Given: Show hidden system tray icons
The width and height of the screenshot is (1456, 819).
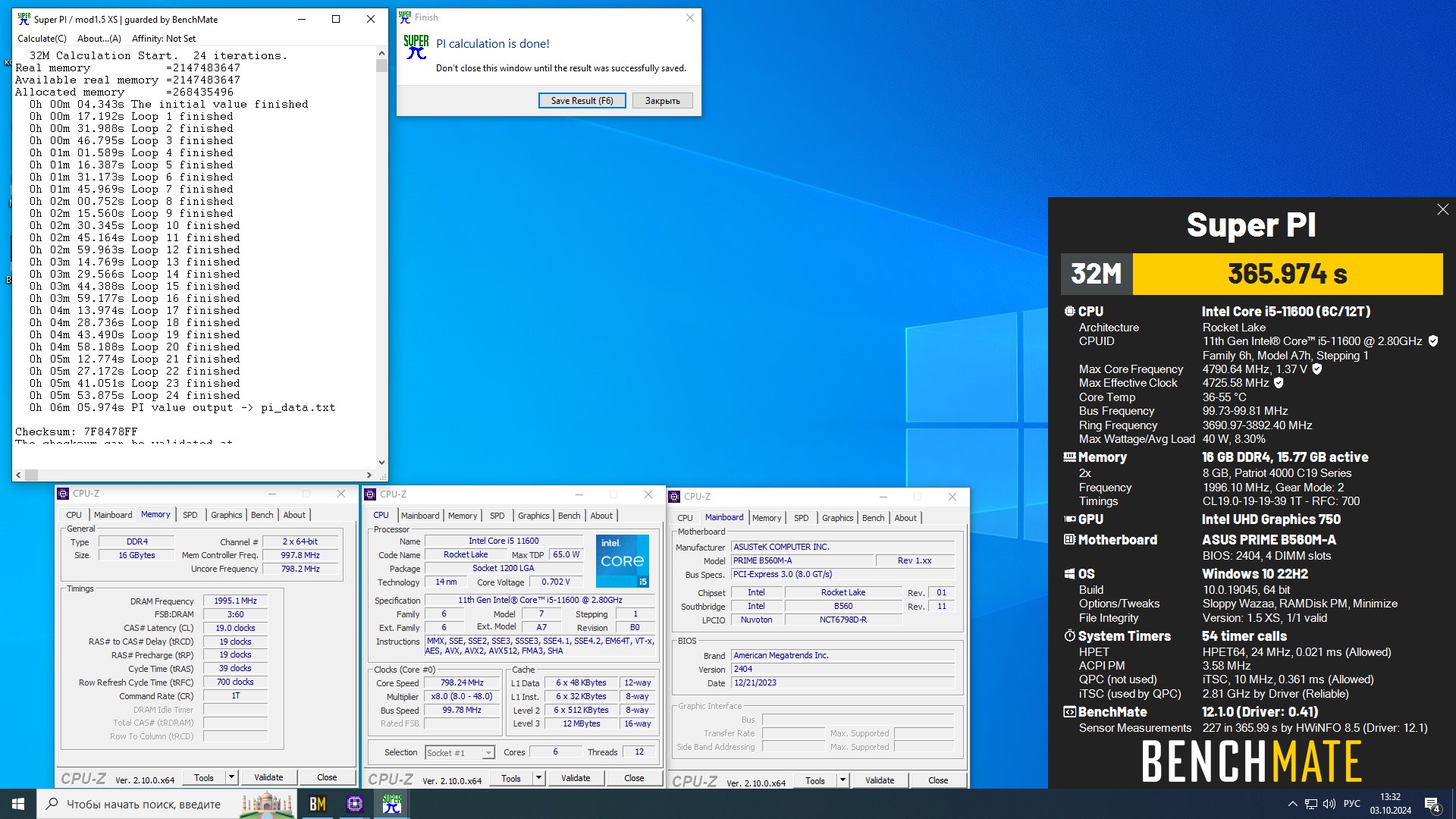Looking at the screenshot, I should tap(1292, 804).
